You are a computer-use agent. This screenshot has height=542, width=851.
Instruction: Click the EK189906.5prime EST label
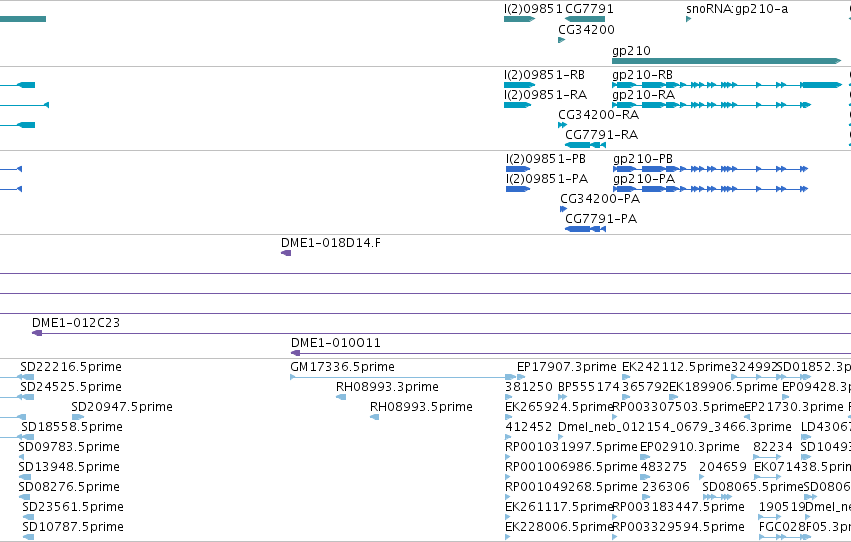(x=723, y=387)
